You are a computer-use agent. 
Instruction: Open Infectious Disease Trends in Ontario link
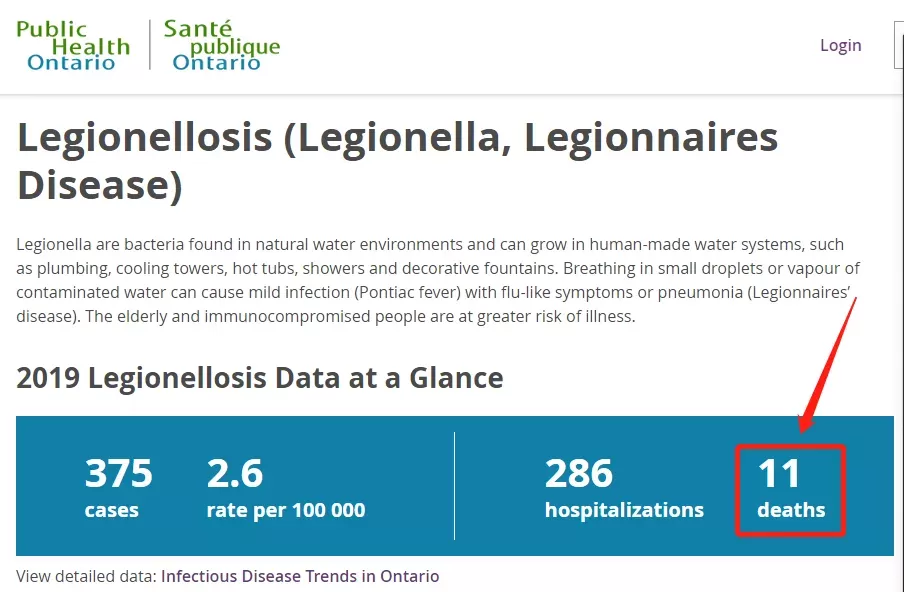pos(300,576)
